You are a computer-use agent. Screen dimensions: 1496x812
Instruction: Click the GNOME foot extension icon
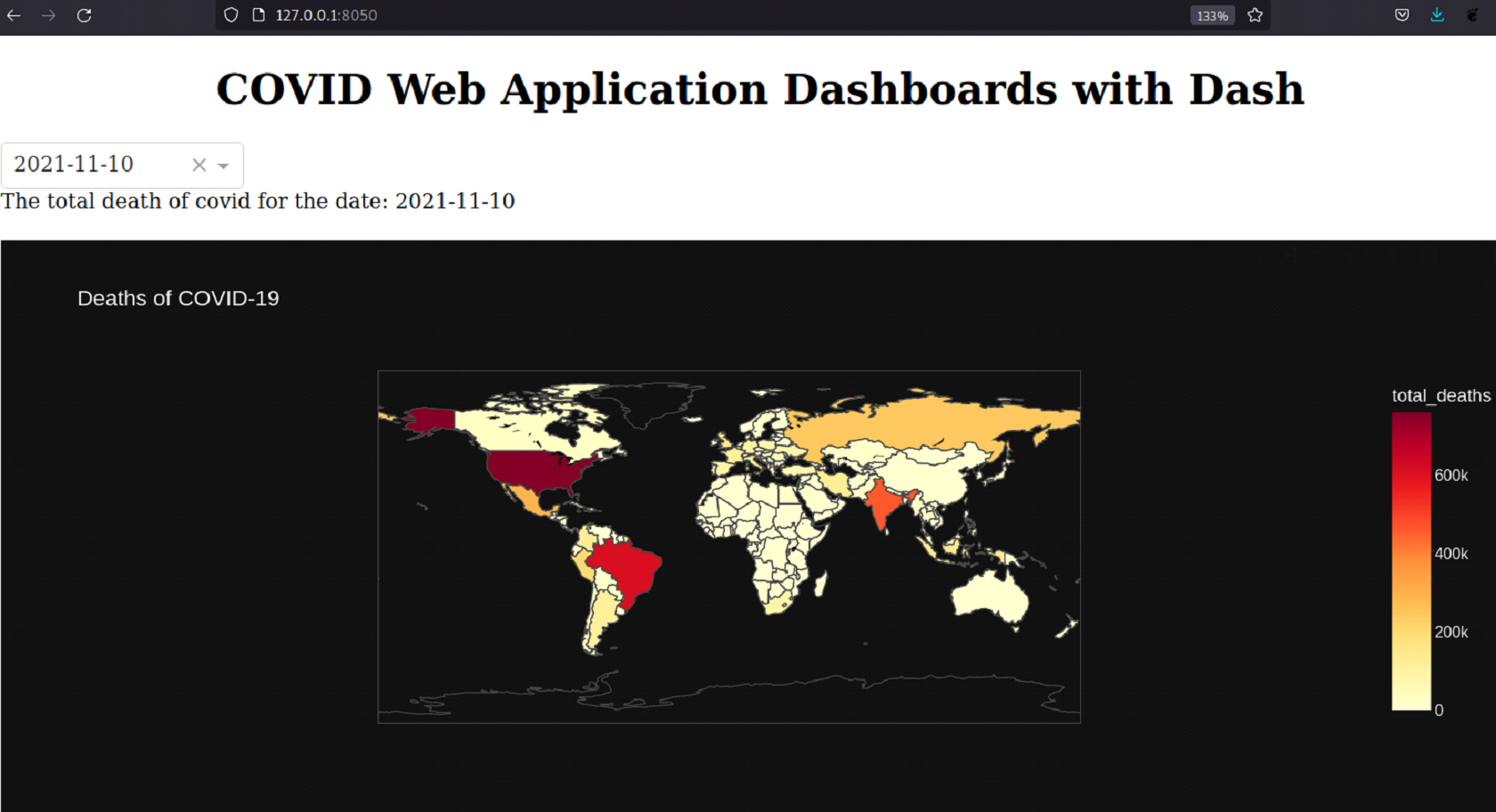pos(1472,15)
